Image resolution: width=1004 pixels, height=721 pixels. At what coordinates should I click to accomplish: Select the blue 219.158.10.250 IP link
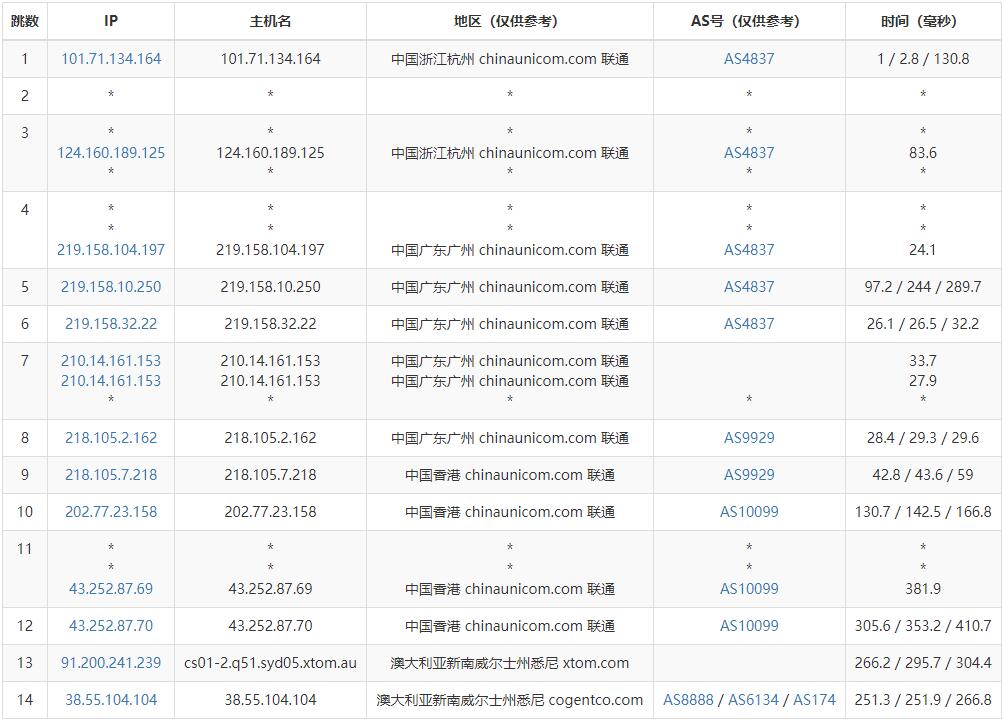pos(111,287)
